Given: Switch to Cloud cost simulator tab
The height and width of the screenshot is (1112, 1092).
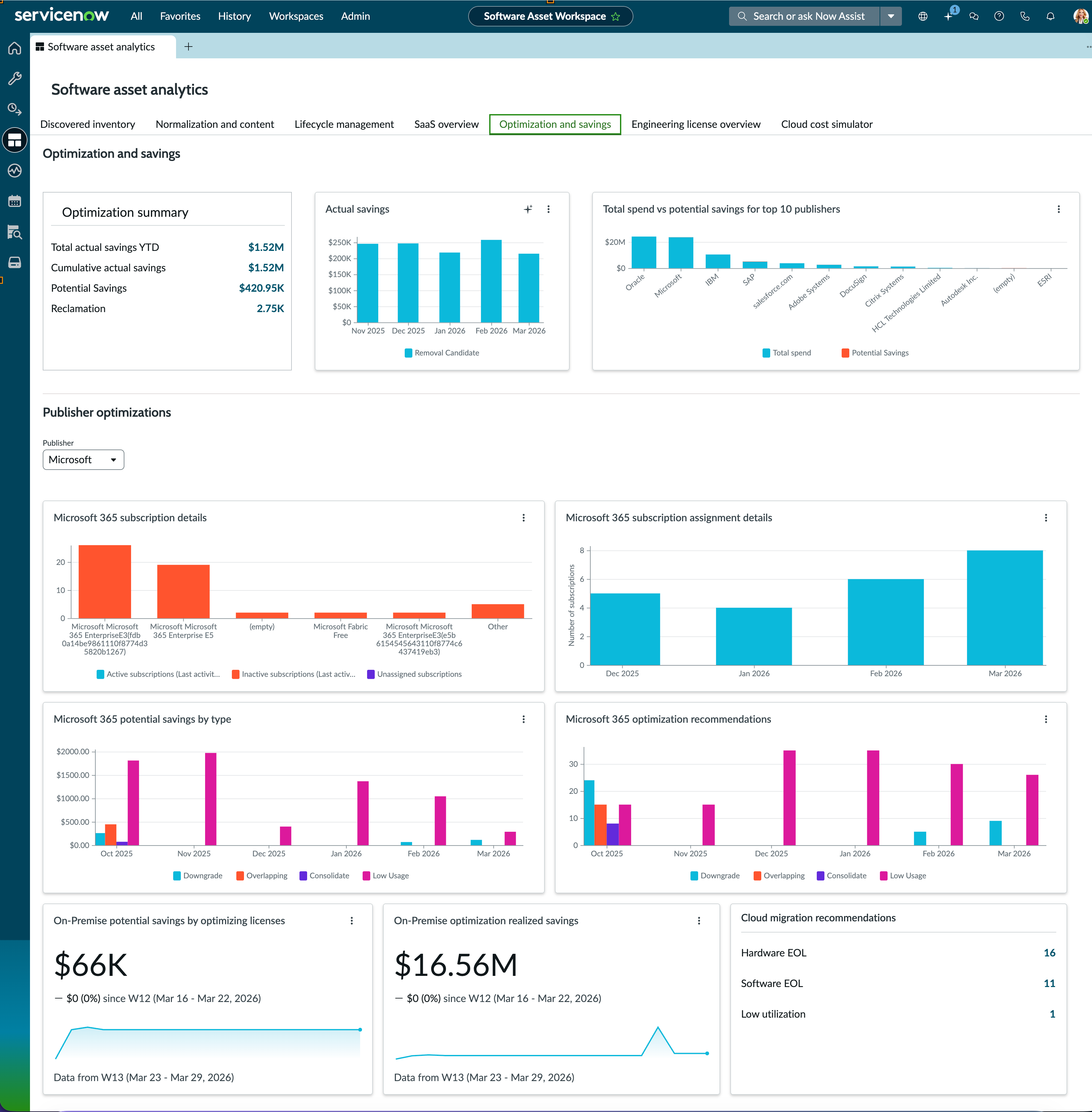Looking at the screenshot, I should tap(826, 124).
